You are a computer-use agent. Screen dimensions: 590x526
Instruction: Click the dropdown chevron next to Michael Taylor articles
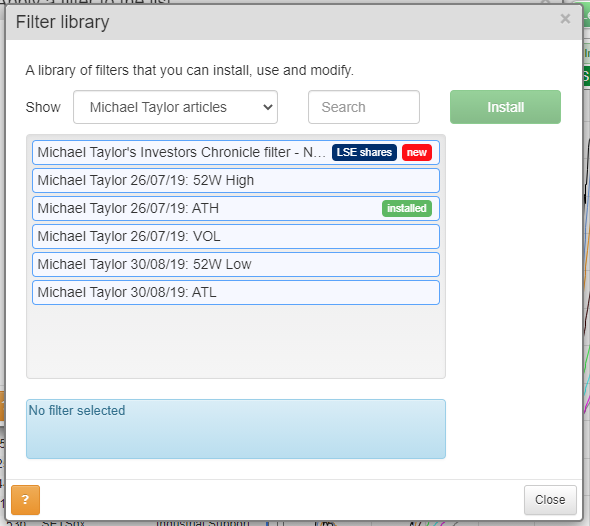point(268,107)
